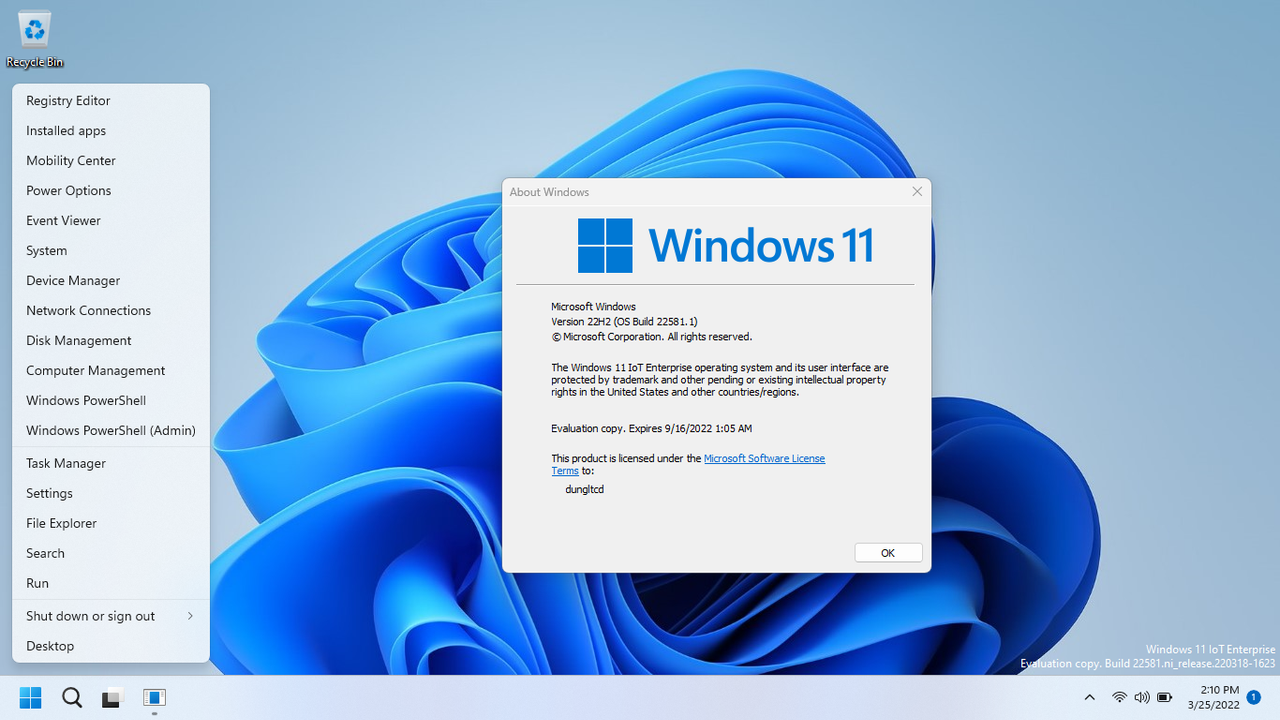Open the notification badge showing 1
The height and width of the screenshot is (720, 1280).
click(1253, 697)
